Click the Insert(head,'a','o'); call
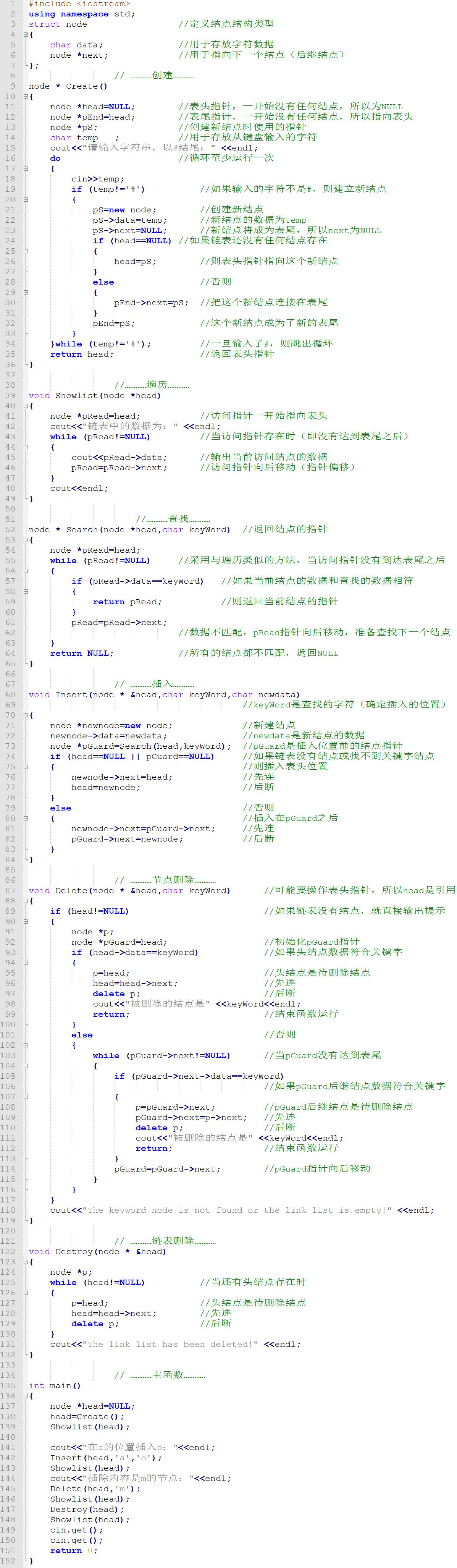457x1568 pixels. (x=106, y=1458)
